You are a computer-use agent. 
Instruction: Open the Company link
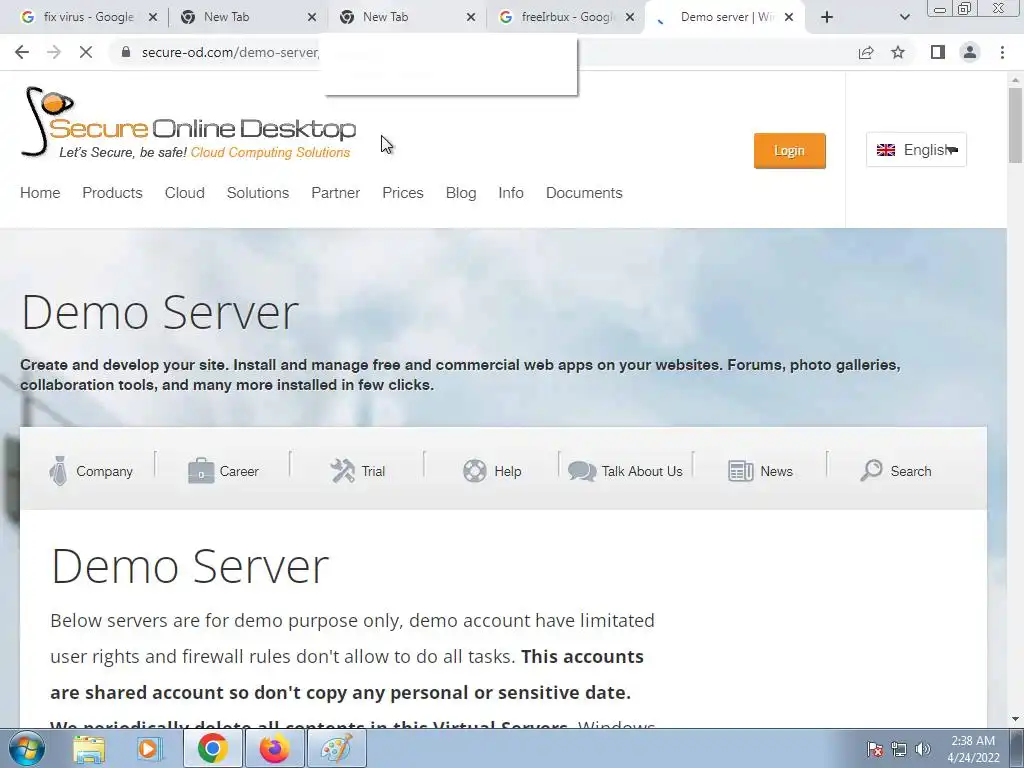pyautogui.click(x=104, y=472)
